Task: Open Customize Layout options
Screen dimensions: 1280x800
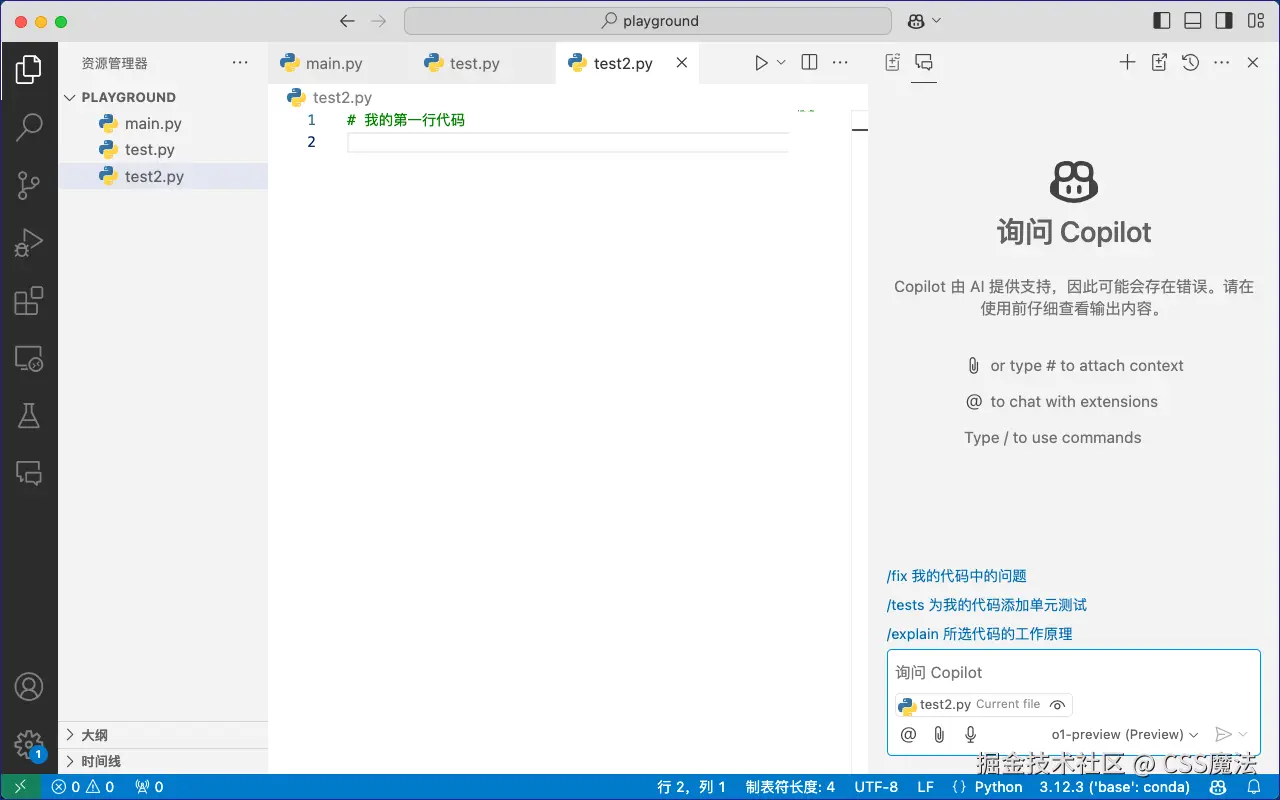Action: pos(1255,21)
